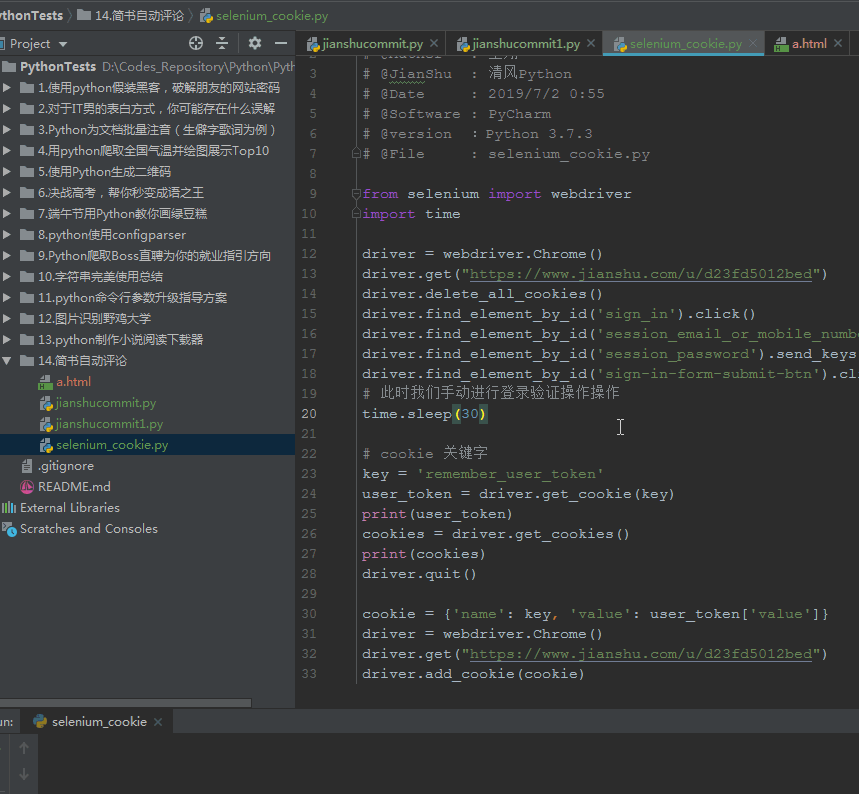The height and width of the screenshot is (794, 859).
Task: Select Scratches and Consoles node
Action: pyautogui.click(x=89, y=529)
